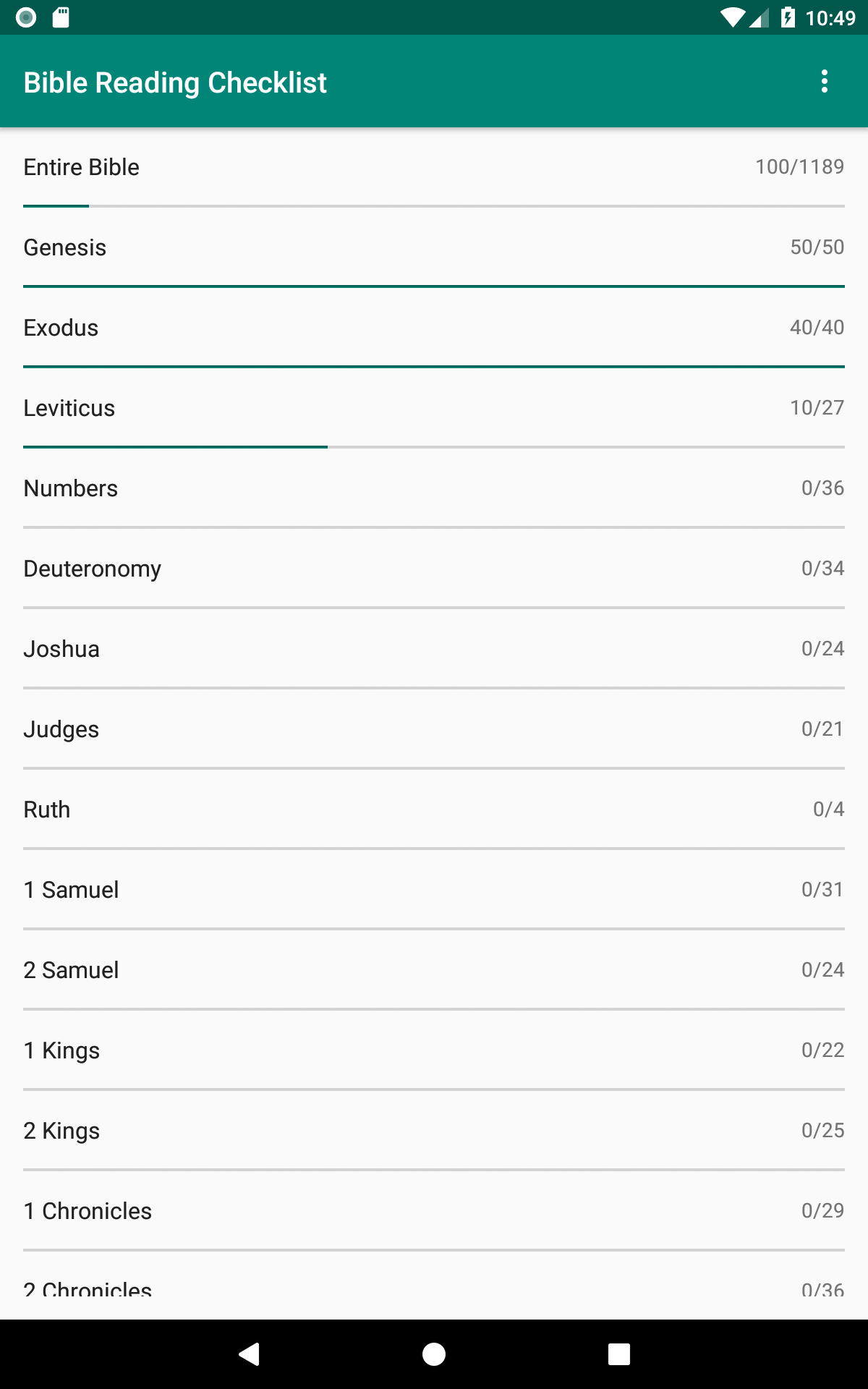Tap the battery charging status icon
The image size is (868, 1389).
(x=788, y=17)
